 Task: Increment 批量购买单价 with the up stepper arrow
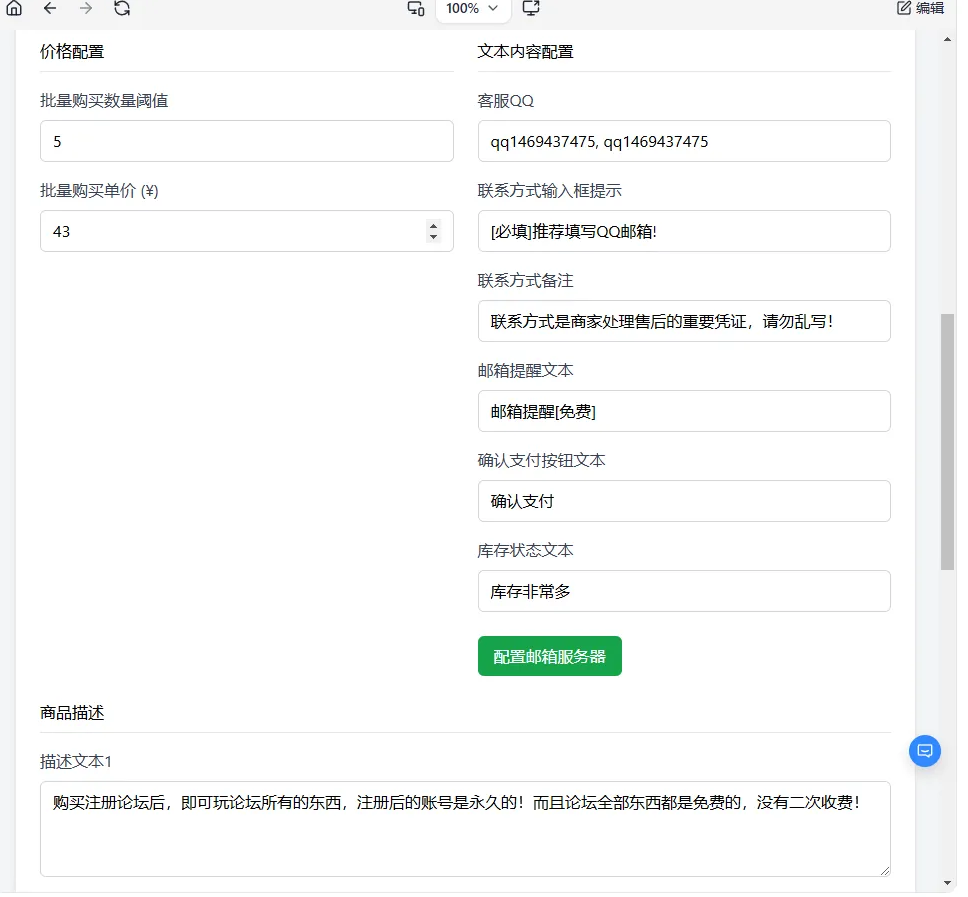[433, 225]
